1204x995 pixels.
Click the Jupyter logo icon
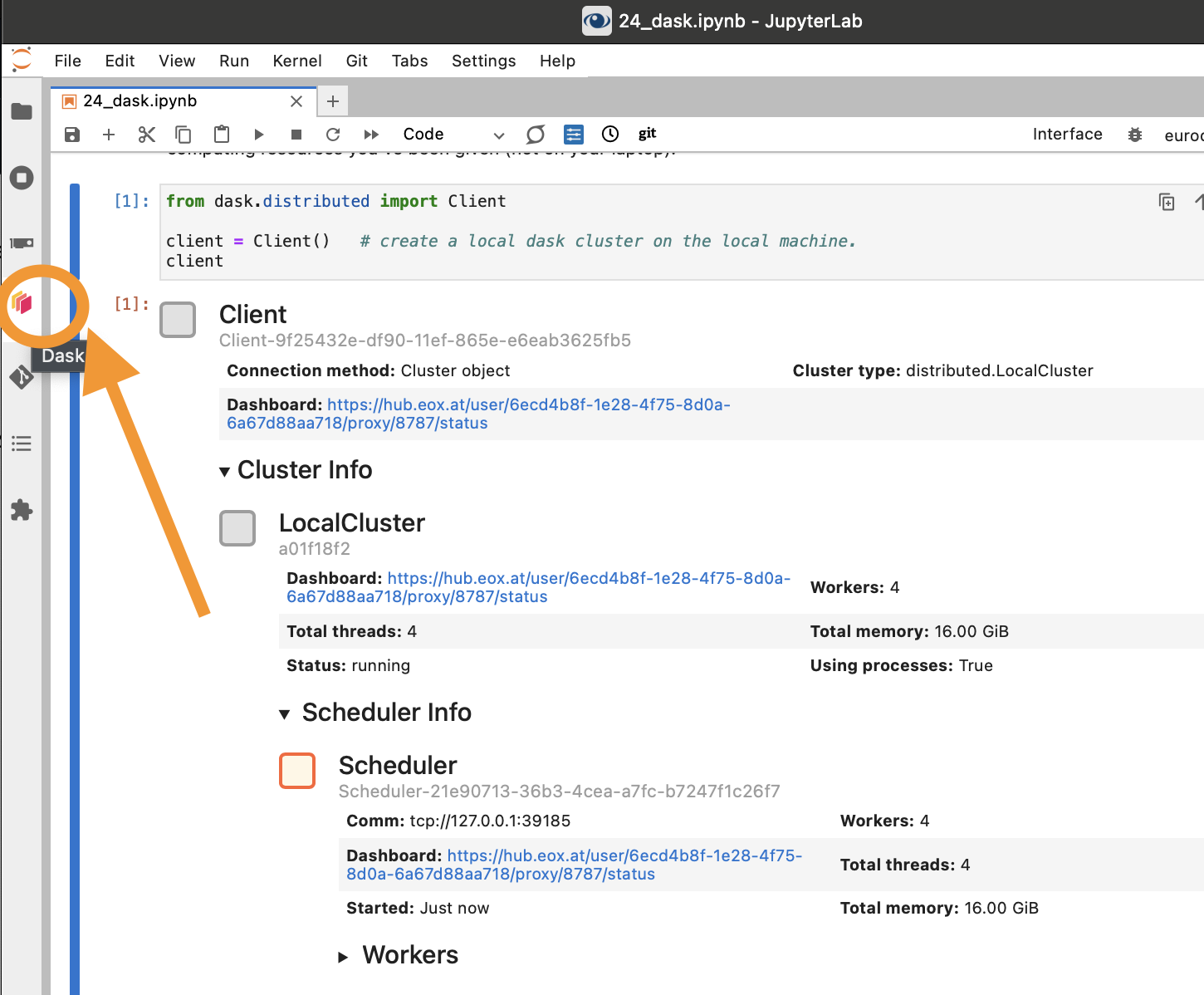(x=22, y=60)
